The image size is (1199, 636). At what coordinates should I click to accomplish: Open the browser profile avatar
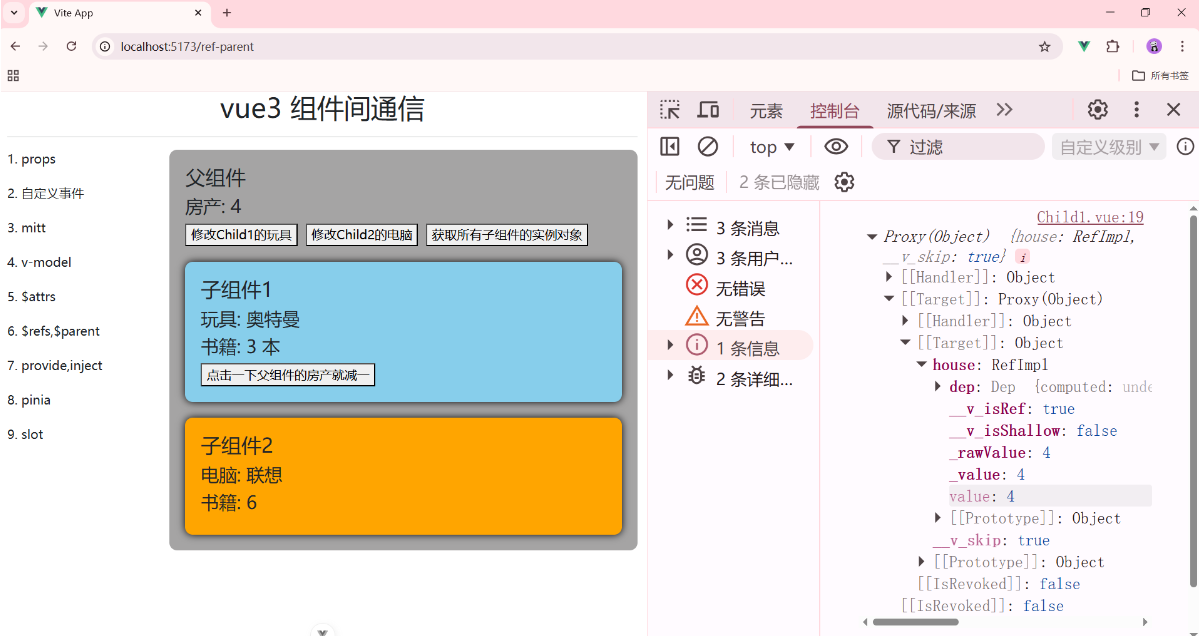point(1154,47)
